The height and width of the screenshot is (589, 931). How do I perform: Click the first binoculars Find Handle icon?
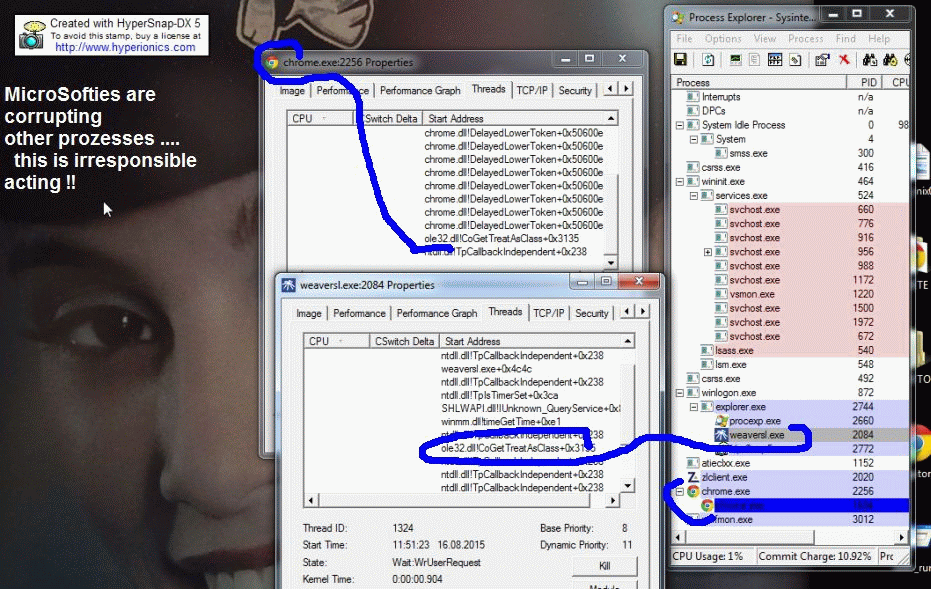click(870, 59)
